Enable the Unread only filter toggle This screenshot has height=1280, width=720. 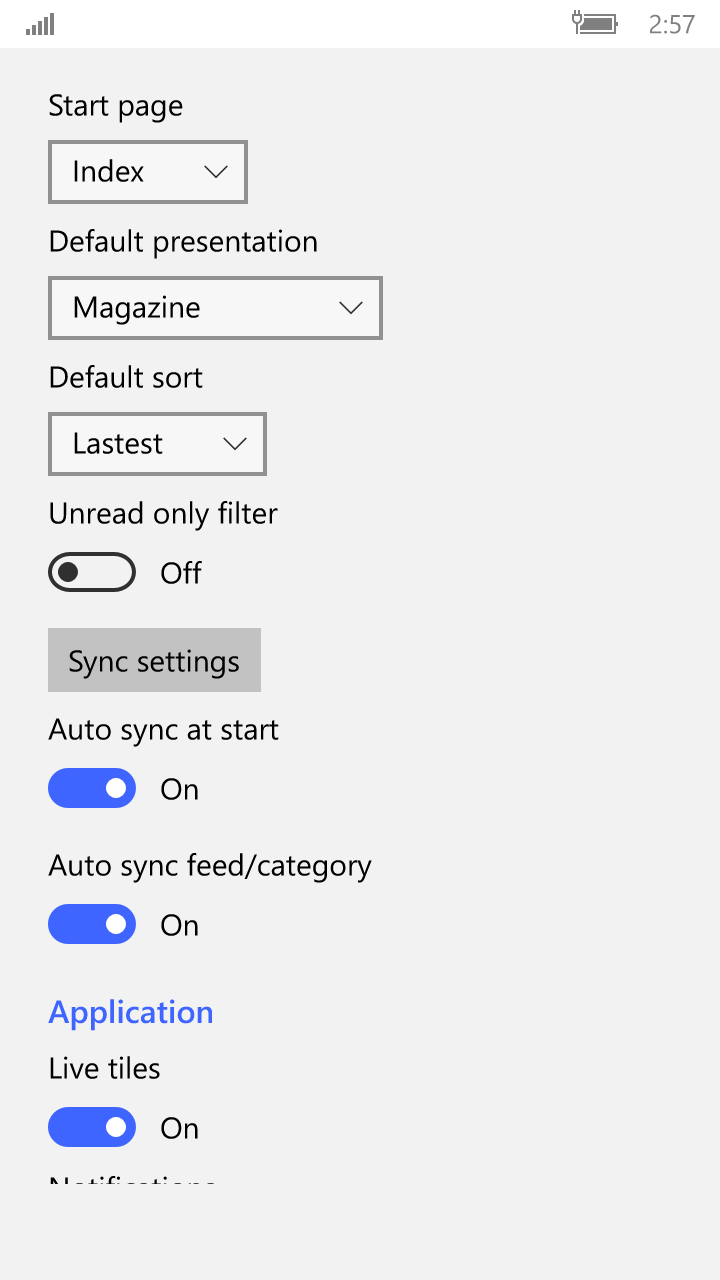pyautogui.click(x=92, y=572)
